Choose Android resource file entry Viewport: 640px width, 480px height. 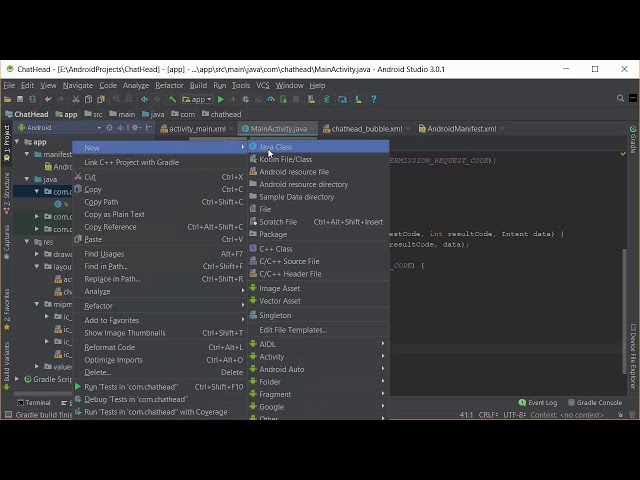(x=318, y=172)
